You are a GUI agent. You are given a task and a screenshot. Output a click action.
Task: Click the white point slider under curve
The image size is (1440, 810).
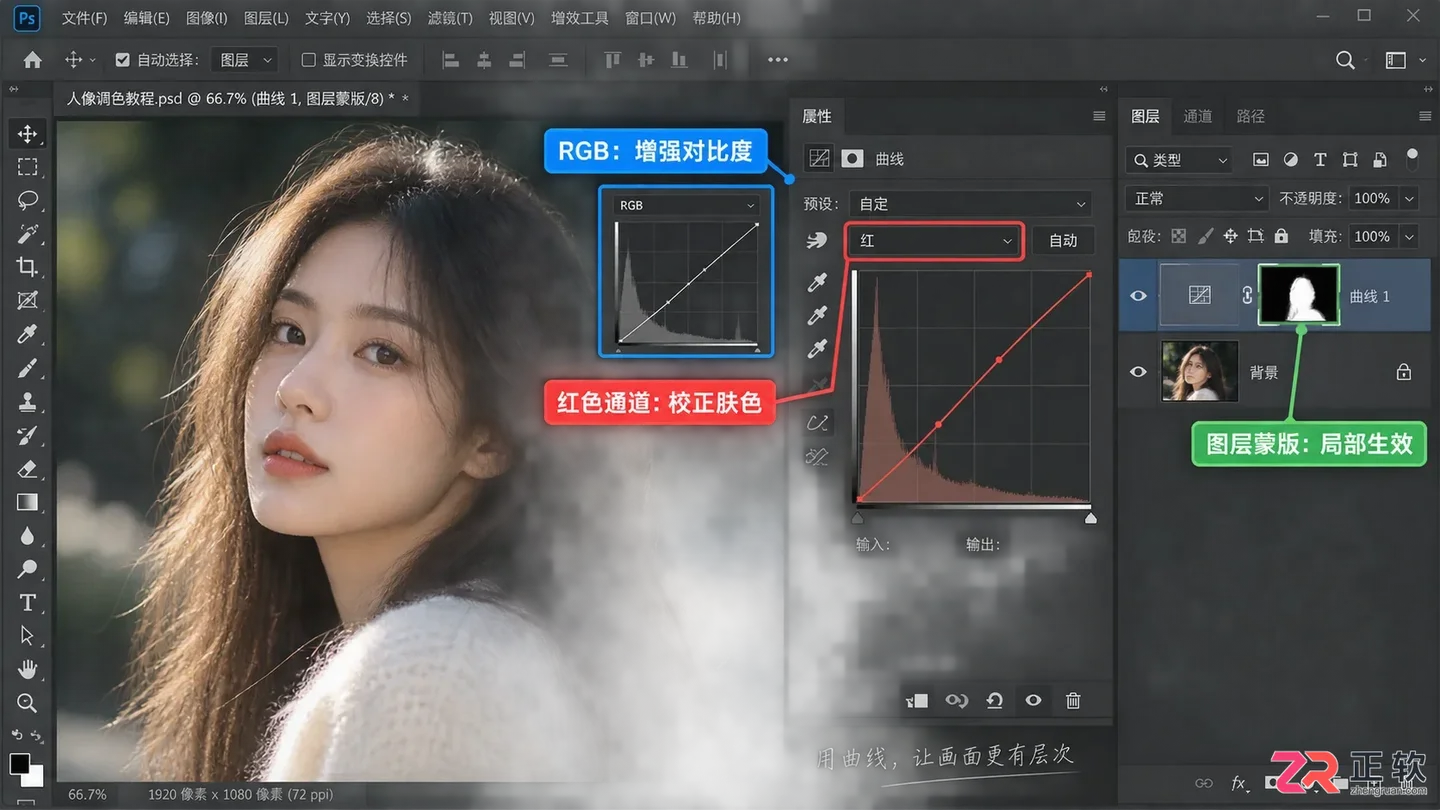click(x=1090, y=518)
